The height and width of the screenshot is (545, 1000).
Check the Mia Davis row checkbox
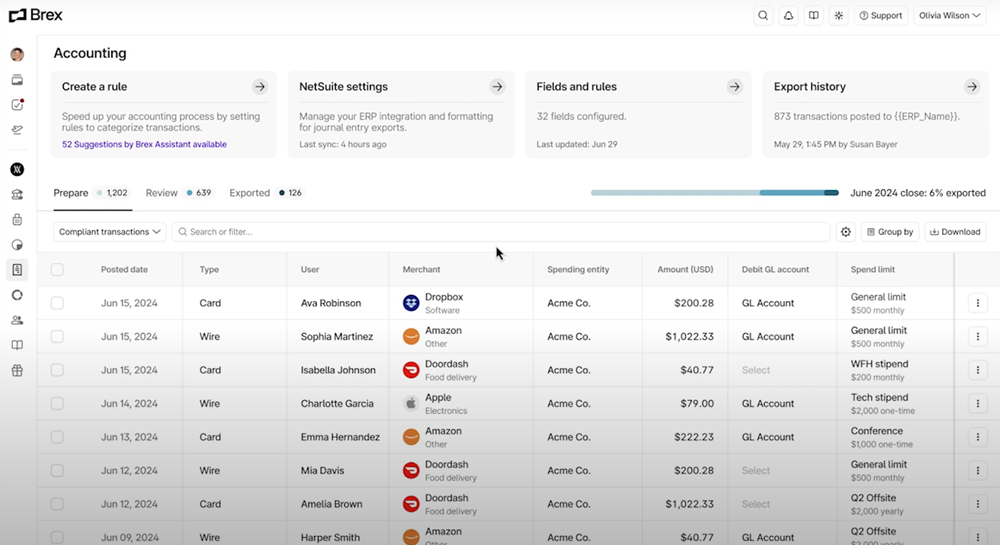click(57, 470)
